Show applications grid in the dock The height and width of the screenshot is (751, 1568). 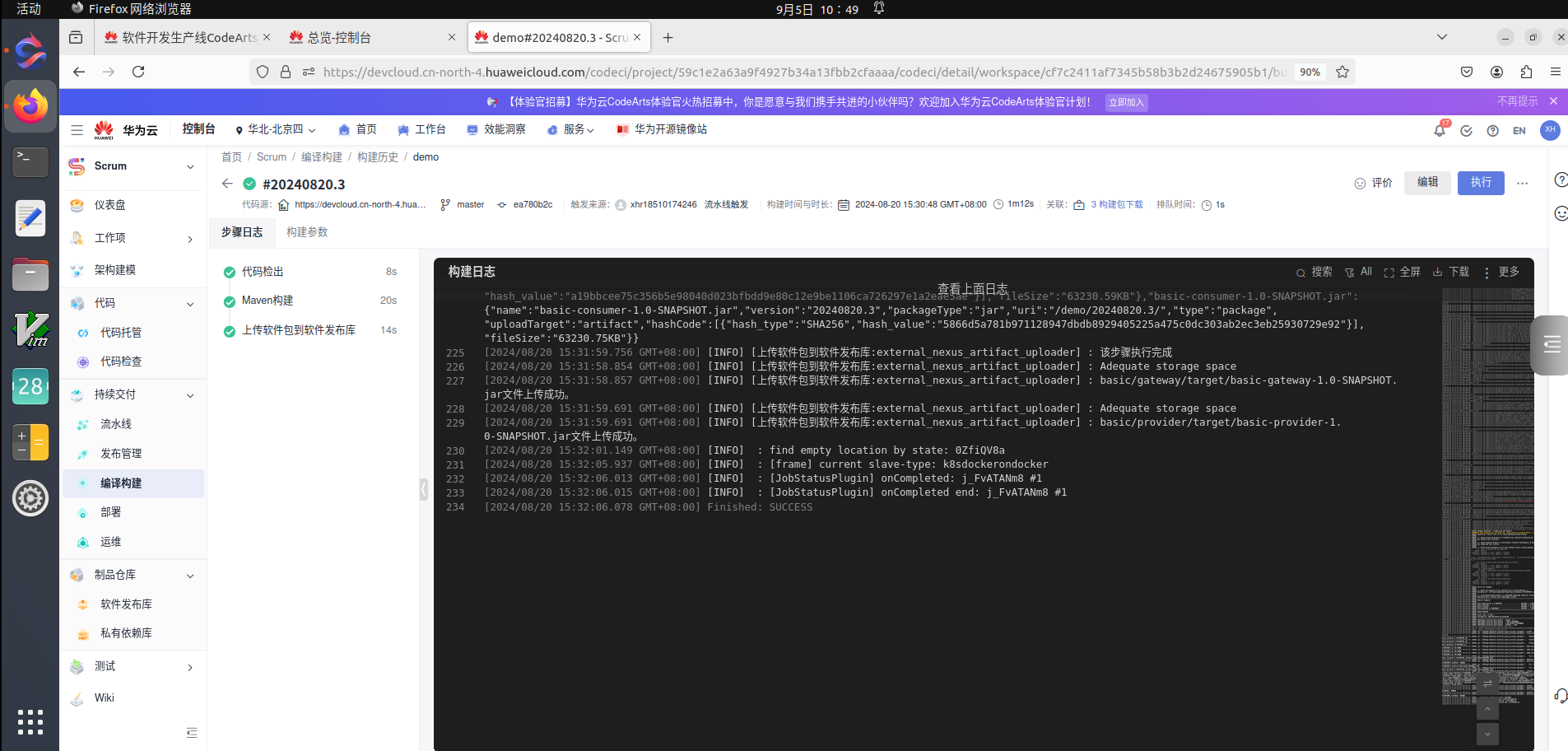(x=30, y=722)
